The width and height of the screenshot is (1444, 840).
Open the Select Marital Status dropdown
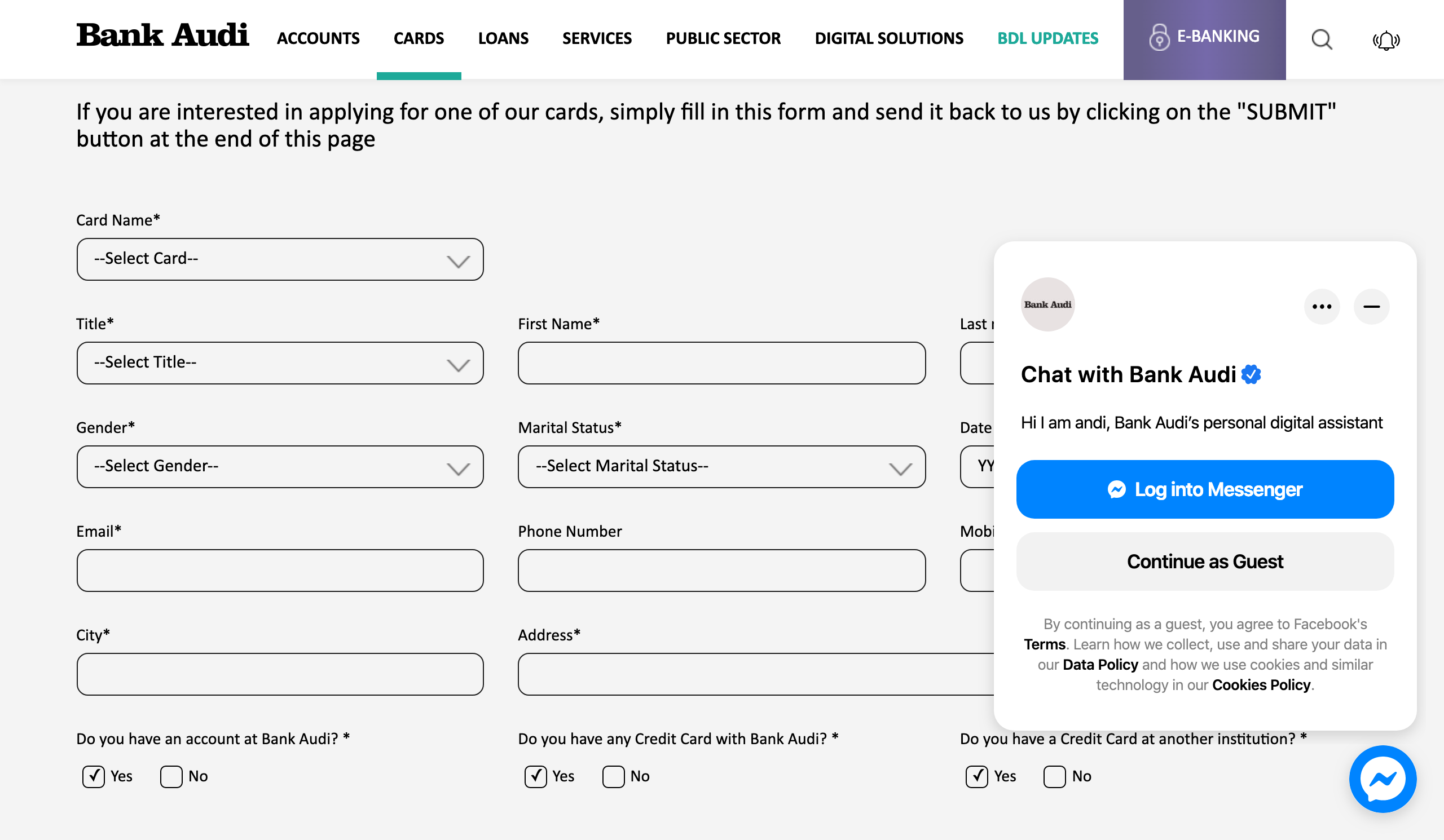pyautogui.click(x=721, y=467)
